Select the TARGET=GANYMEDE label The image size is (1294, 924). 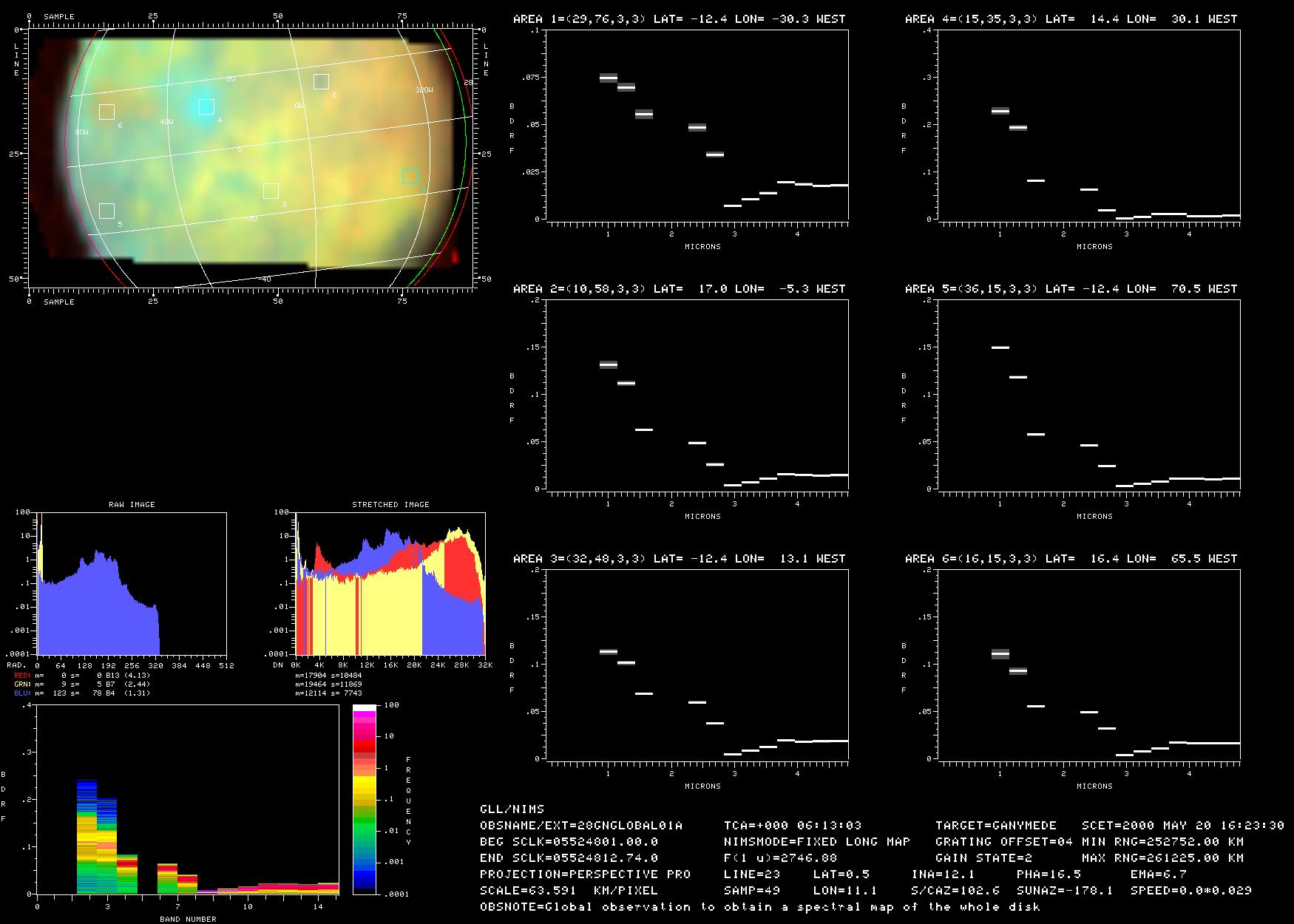tap(995, 825)
